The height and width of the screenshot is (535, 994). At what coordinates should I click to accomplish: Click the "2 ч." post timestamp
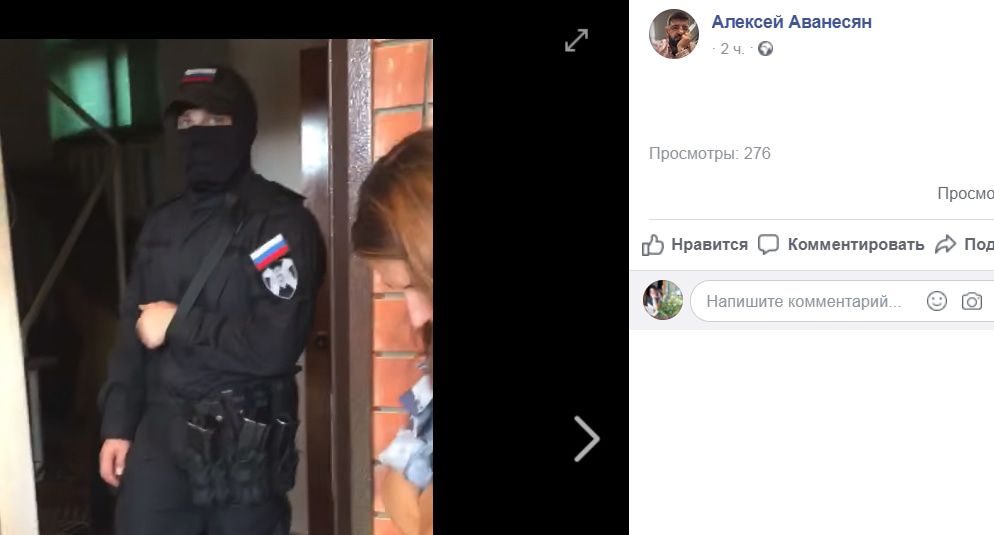[x=732, y=49]
